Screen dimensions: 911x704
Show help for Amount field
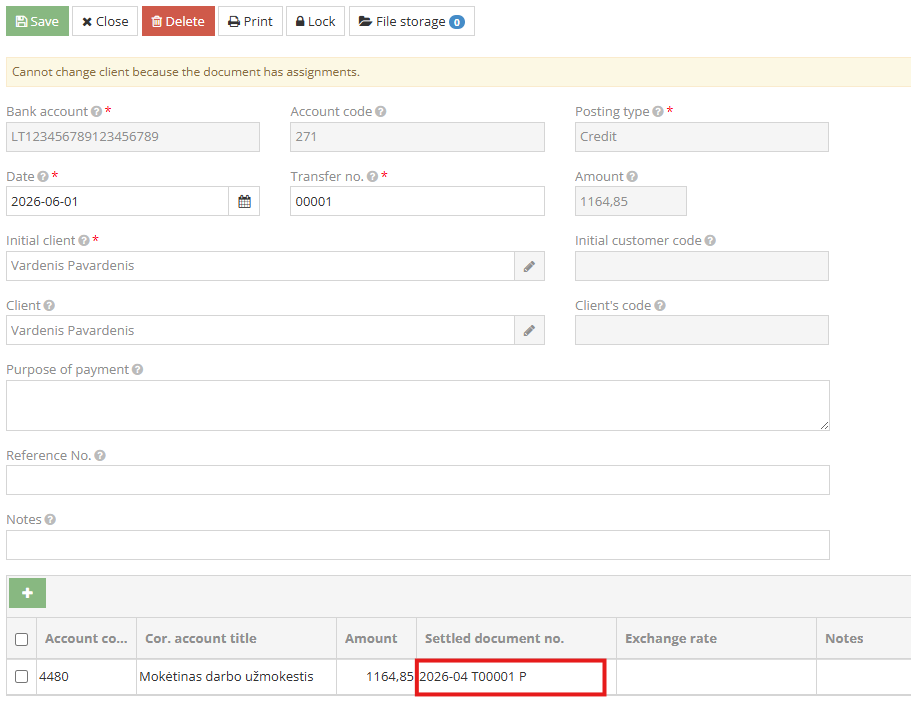(632, 177)
